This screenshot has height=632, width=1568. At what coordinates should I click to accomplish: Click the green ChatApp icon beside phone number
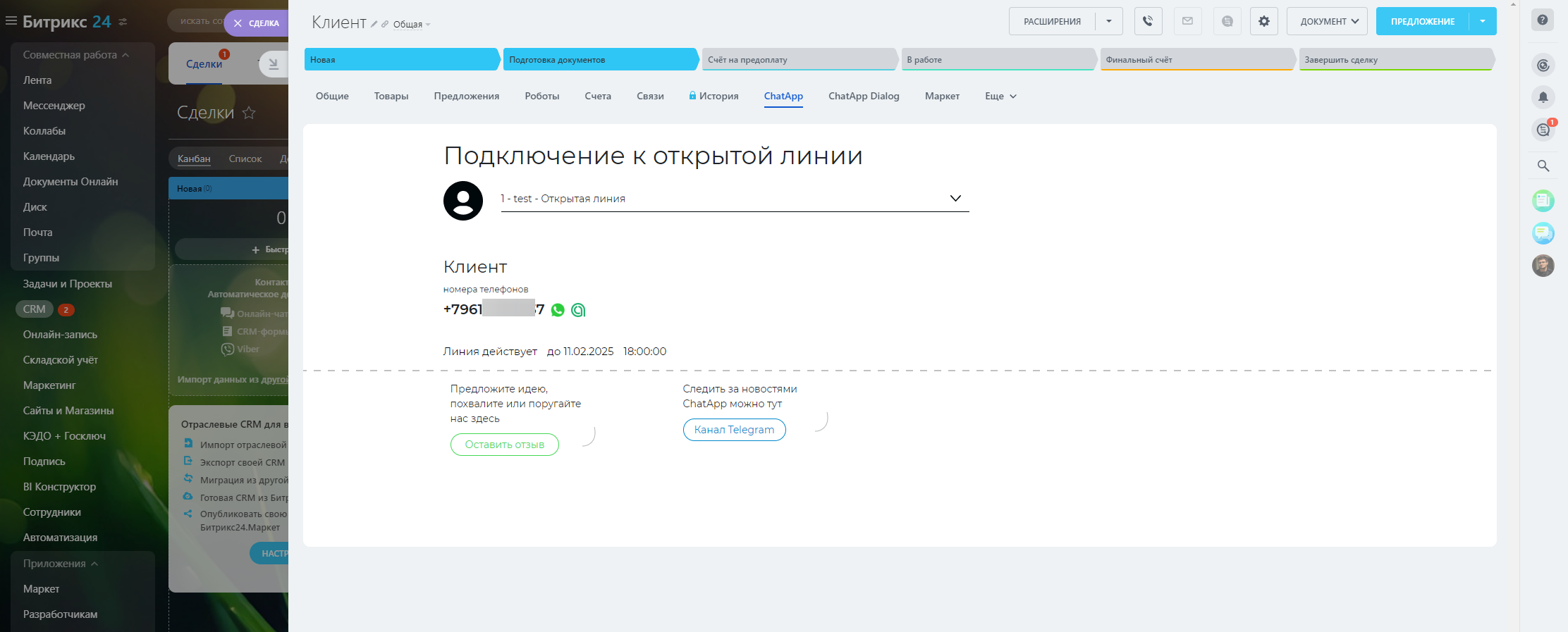pos(578,310)
